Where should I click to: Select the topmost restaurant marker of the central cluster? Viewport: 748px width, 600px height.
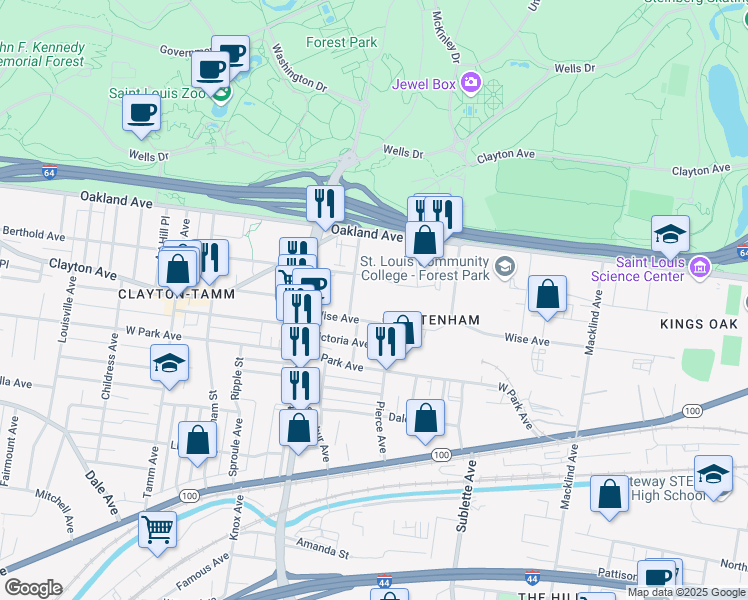tap(299, 247)
